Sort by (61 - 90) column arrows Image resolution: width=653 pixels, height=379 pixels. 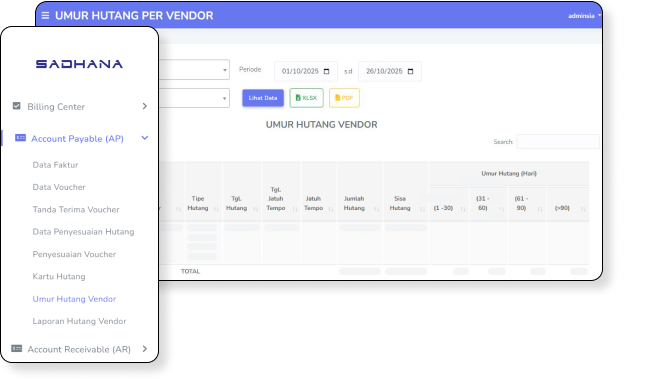[x=540, y=209]
